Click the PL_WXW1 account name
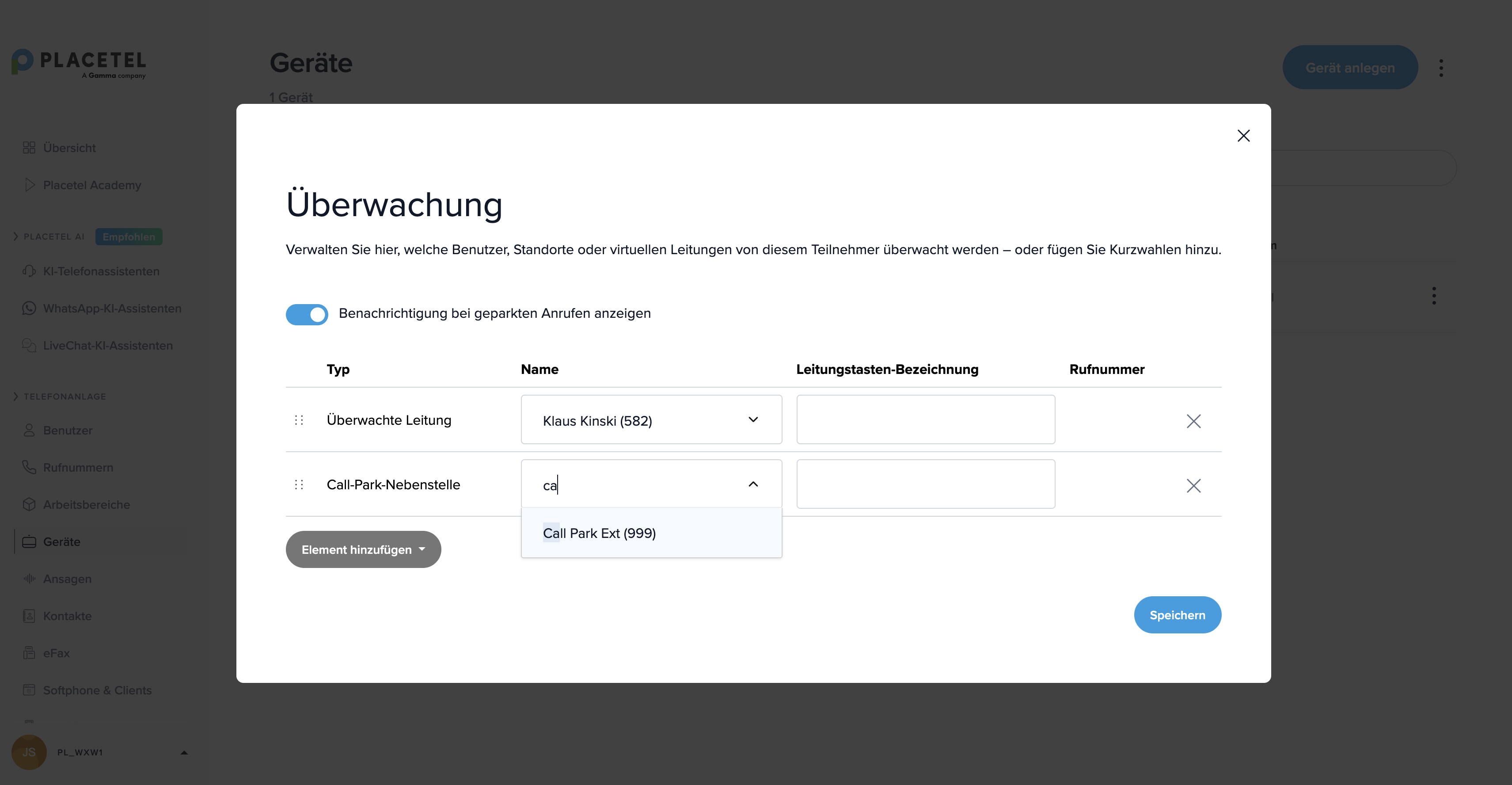This screenshot has height=785, width=1512. 80,752
